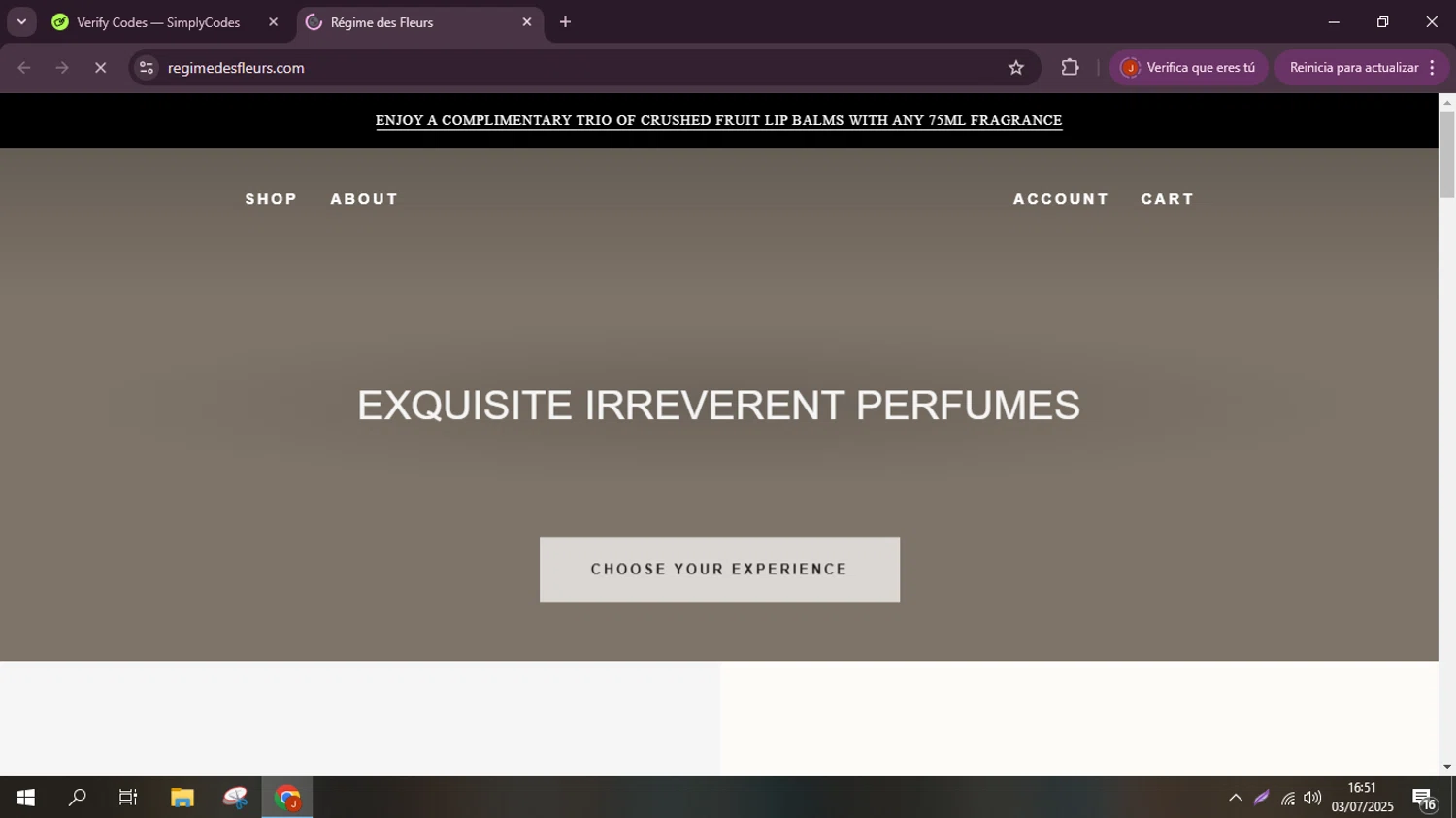Click the Chrome taskbar icon
Screen dimensions: 1456x818
click(x=287, y=798)
